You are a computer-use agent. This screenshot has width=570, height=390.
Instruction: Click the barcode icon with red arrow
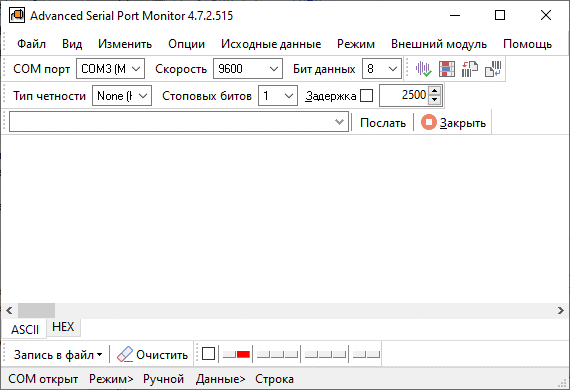(470, 69)
